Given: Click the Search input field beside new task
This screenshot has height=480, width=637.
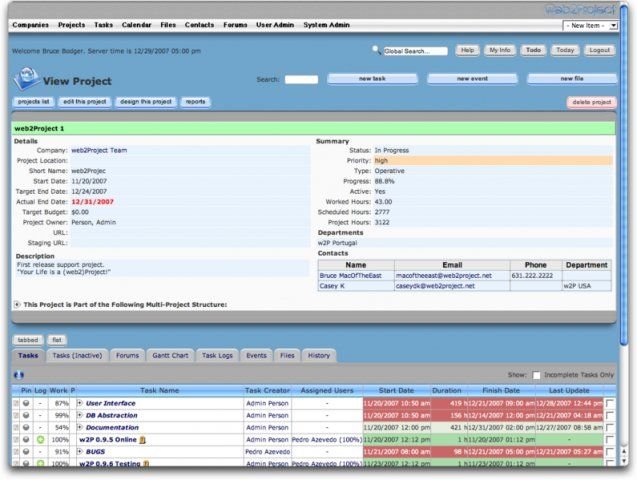Looking at the screenshot, I should tap(301, 79).
